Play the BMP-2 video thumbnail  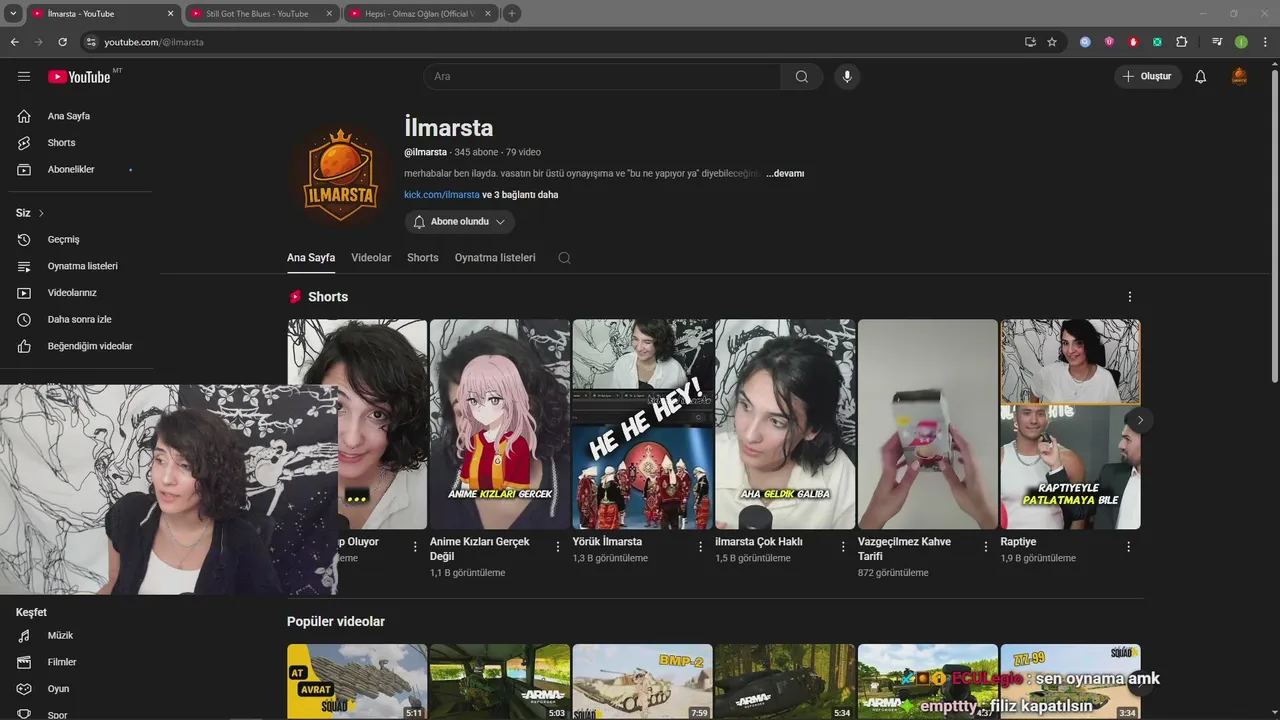coord(643,682)
